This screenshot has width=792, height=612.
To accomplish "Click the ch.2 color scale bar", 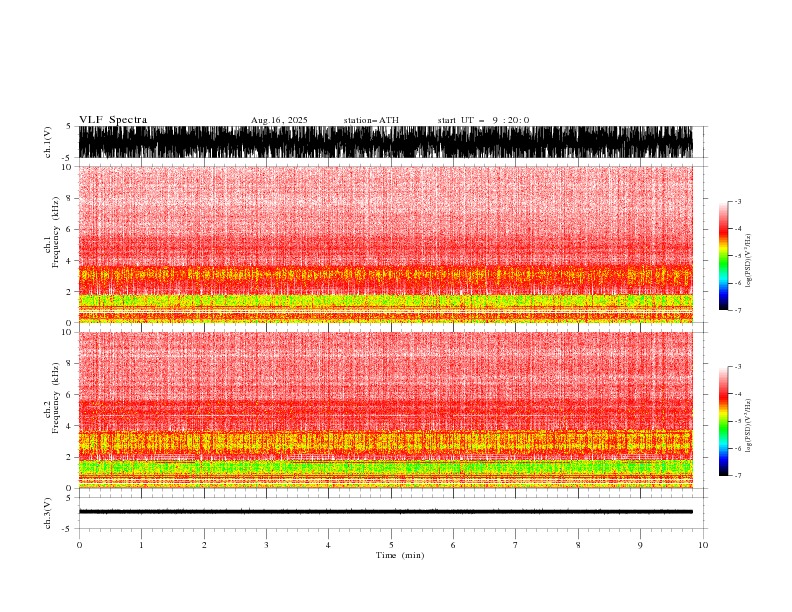I will point(723,421).
